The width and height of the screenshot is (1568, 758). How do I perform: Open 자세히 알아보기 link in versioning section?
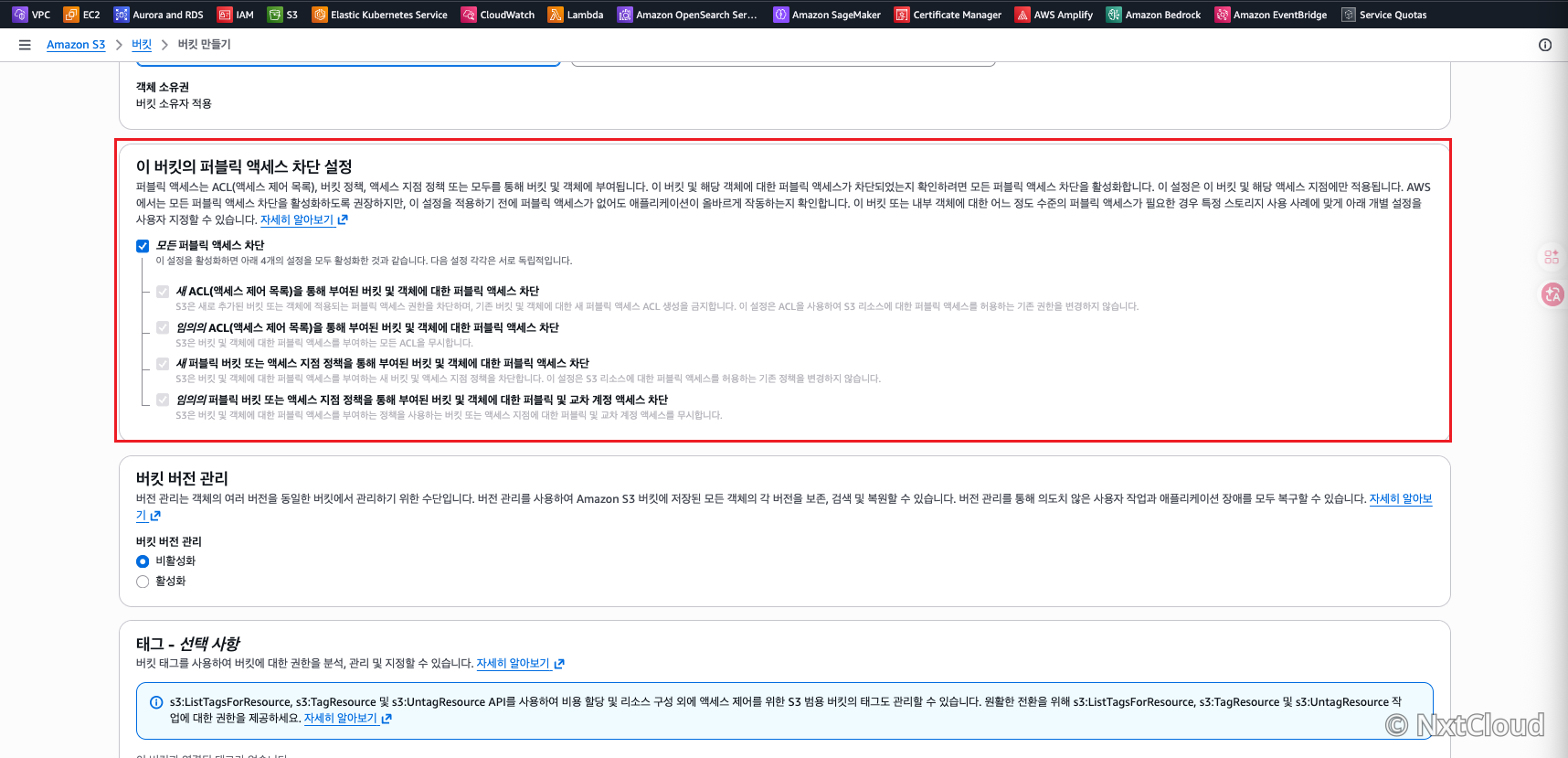1401,498
